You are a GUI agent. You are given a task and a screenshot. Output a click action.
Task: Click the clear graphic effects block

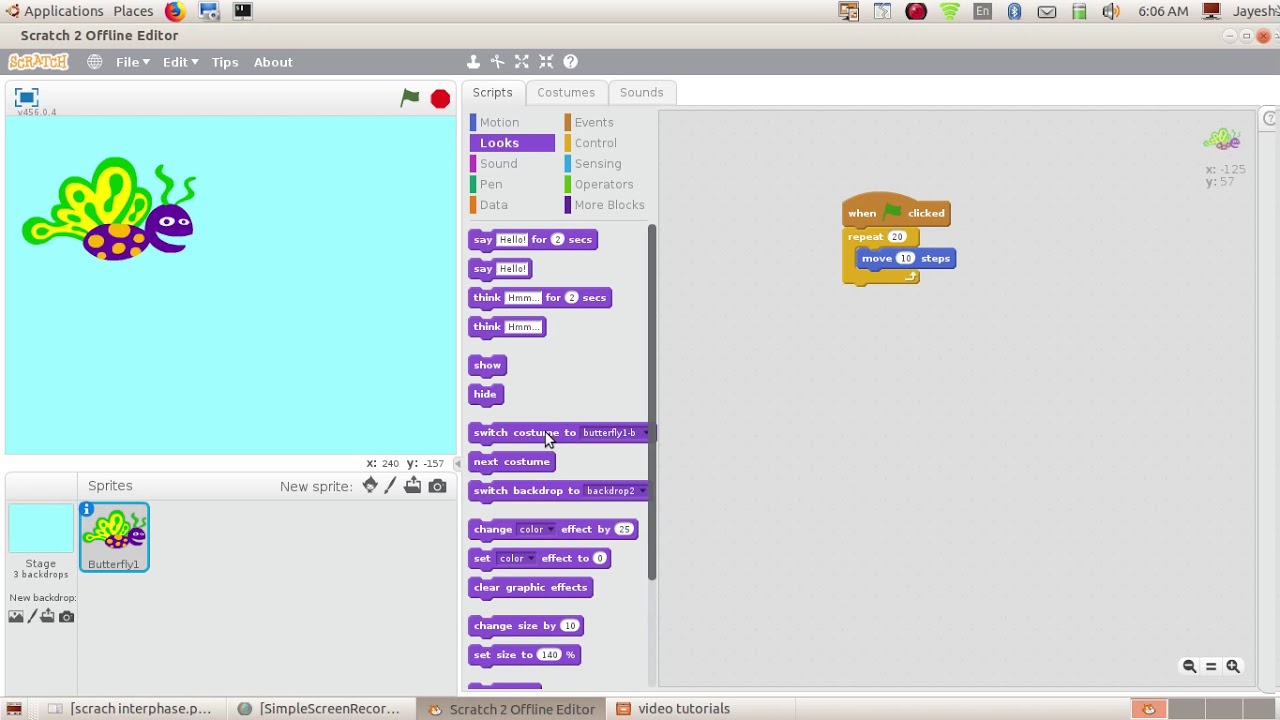pyautogui.click(x=530, y=587)
